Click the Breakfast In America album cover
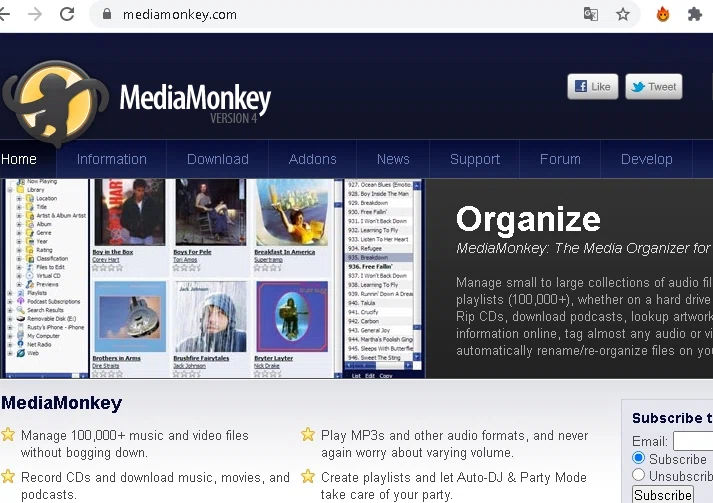 (x=291, y=212)
